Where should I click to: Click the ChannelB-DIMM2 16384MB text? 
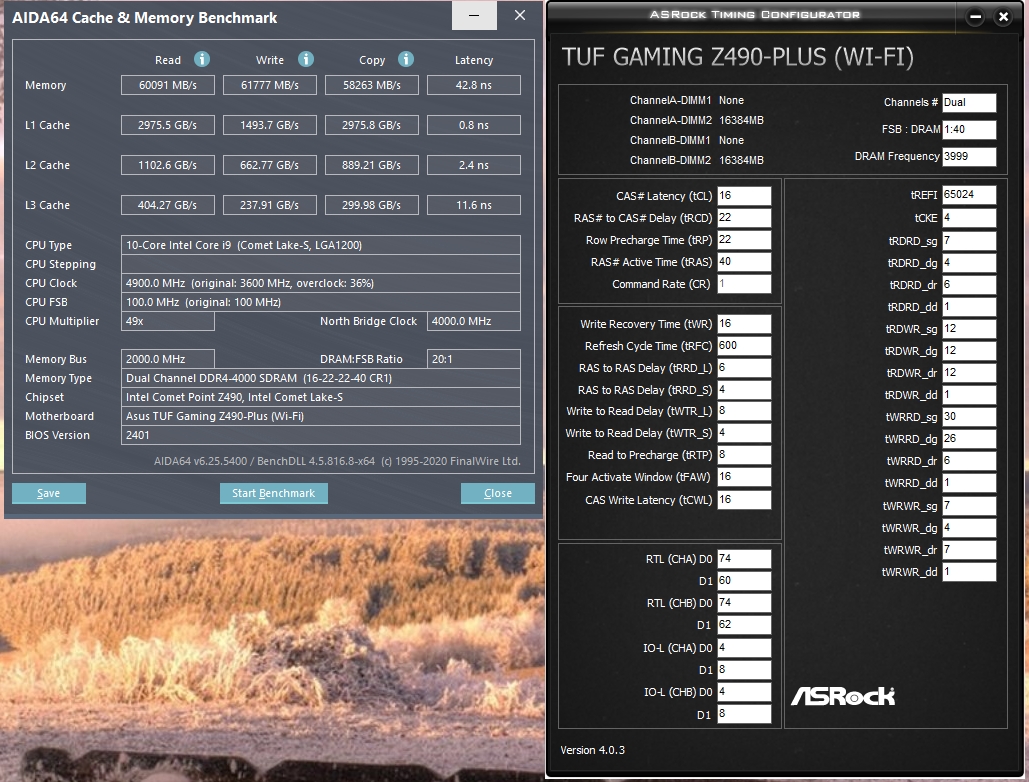[x=696, y=160]
